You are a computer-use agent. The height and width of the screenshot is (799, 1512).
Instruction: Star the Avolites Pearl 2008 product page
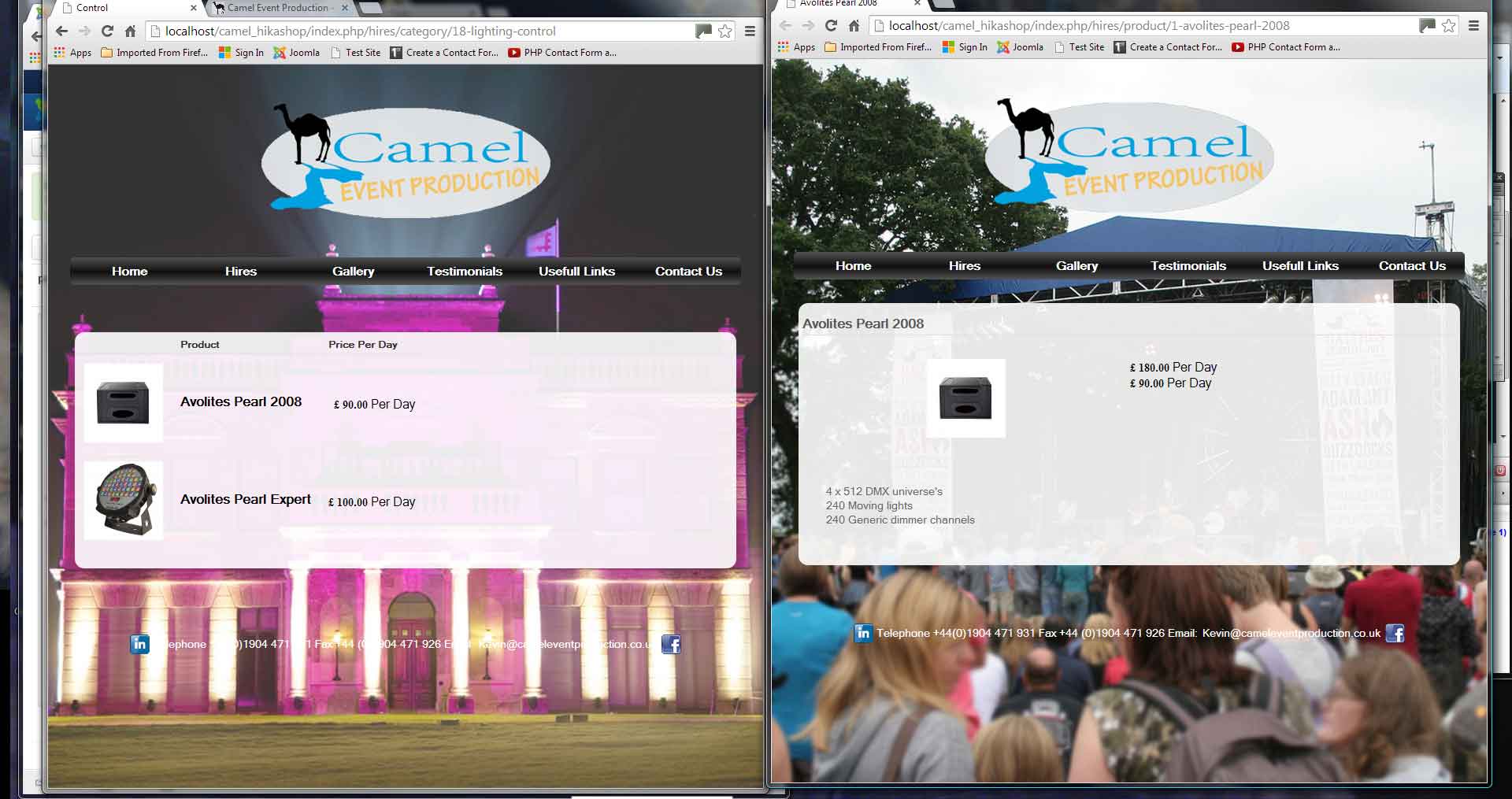tap(1449, 25)
